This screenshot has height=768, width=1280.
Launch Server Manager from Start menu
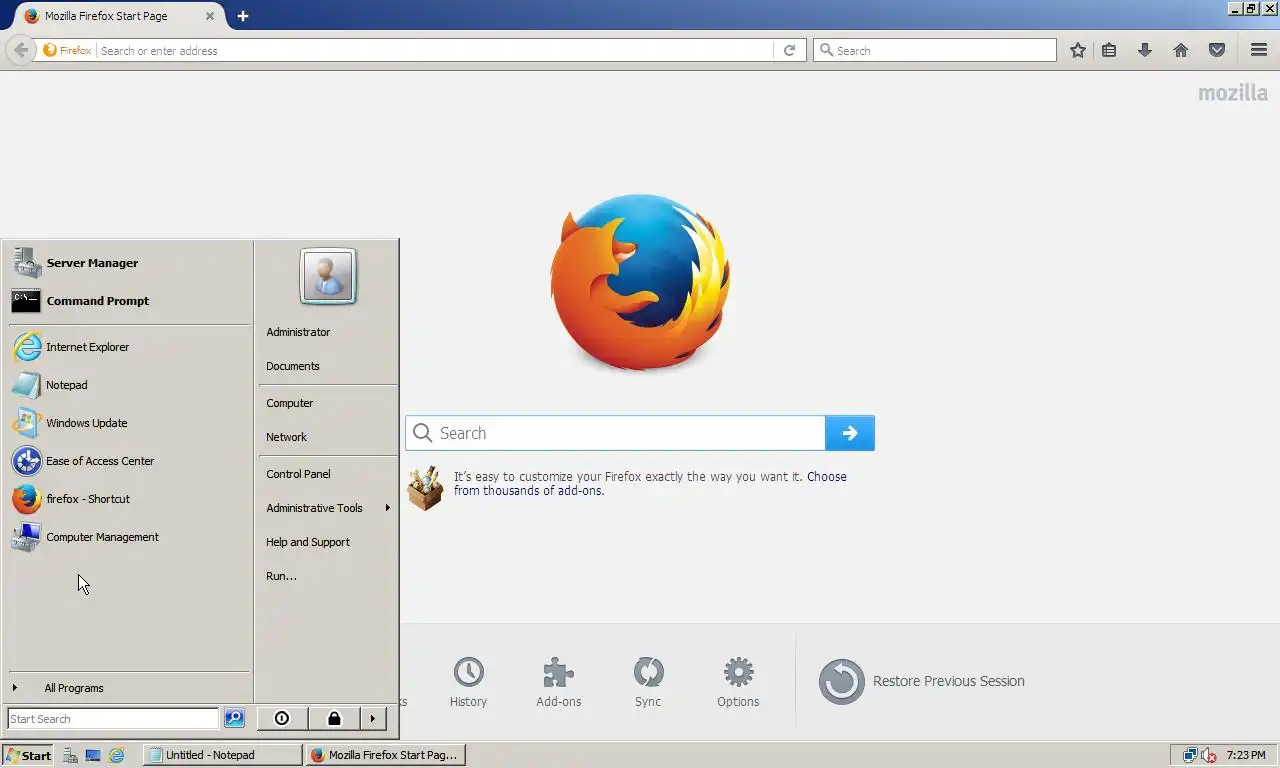(x=128, y=263)
